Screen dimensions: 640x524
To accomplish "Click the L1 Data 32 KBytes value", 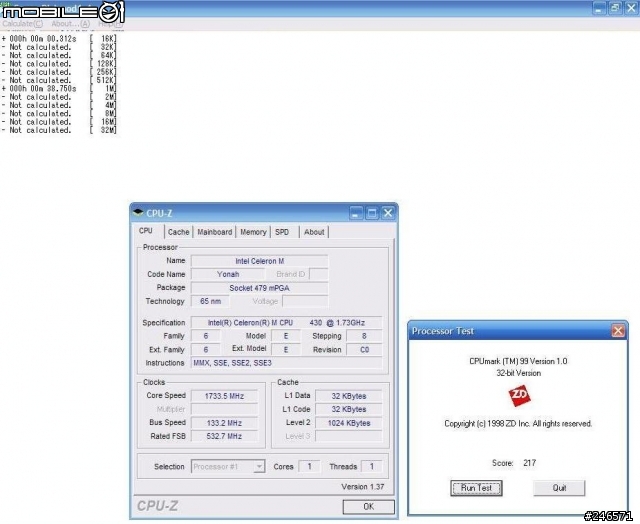I will pos(349,396).
